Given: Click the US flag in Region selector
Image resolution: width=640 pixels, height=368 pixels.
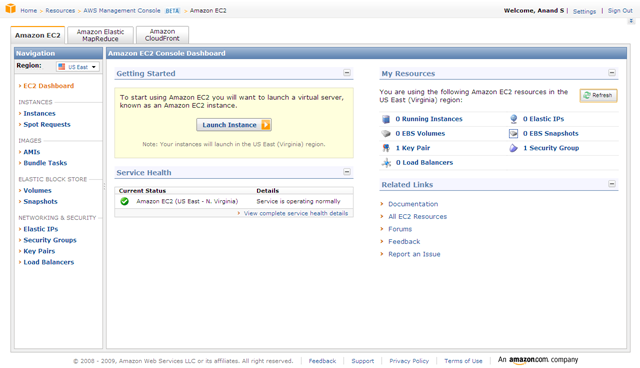Looking at the screenshot, I should 62,67.
